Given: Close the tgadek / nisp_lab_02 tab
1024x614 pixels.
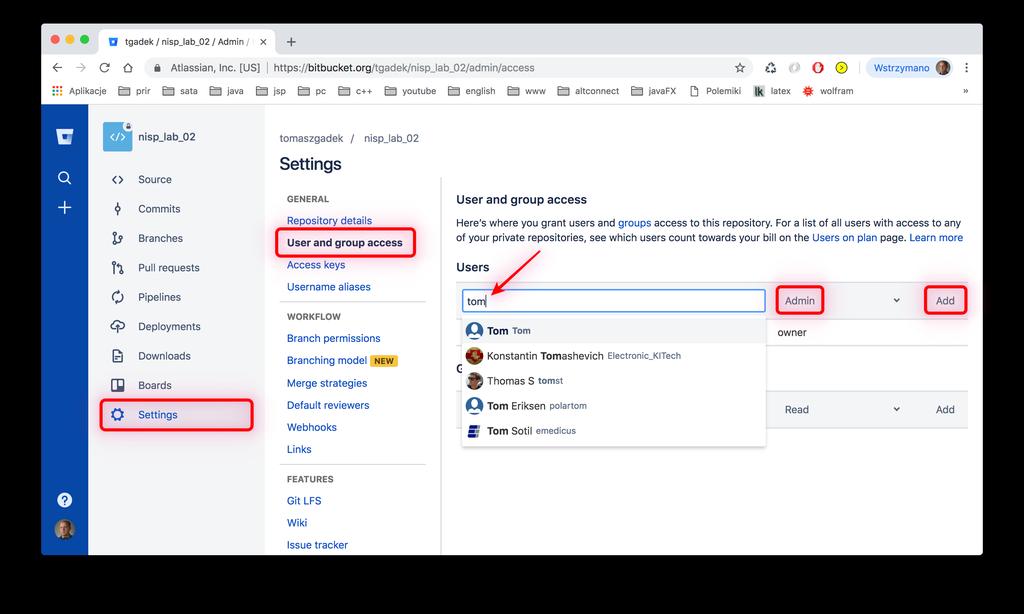Looking at the screenshot, I should [263, 42].
